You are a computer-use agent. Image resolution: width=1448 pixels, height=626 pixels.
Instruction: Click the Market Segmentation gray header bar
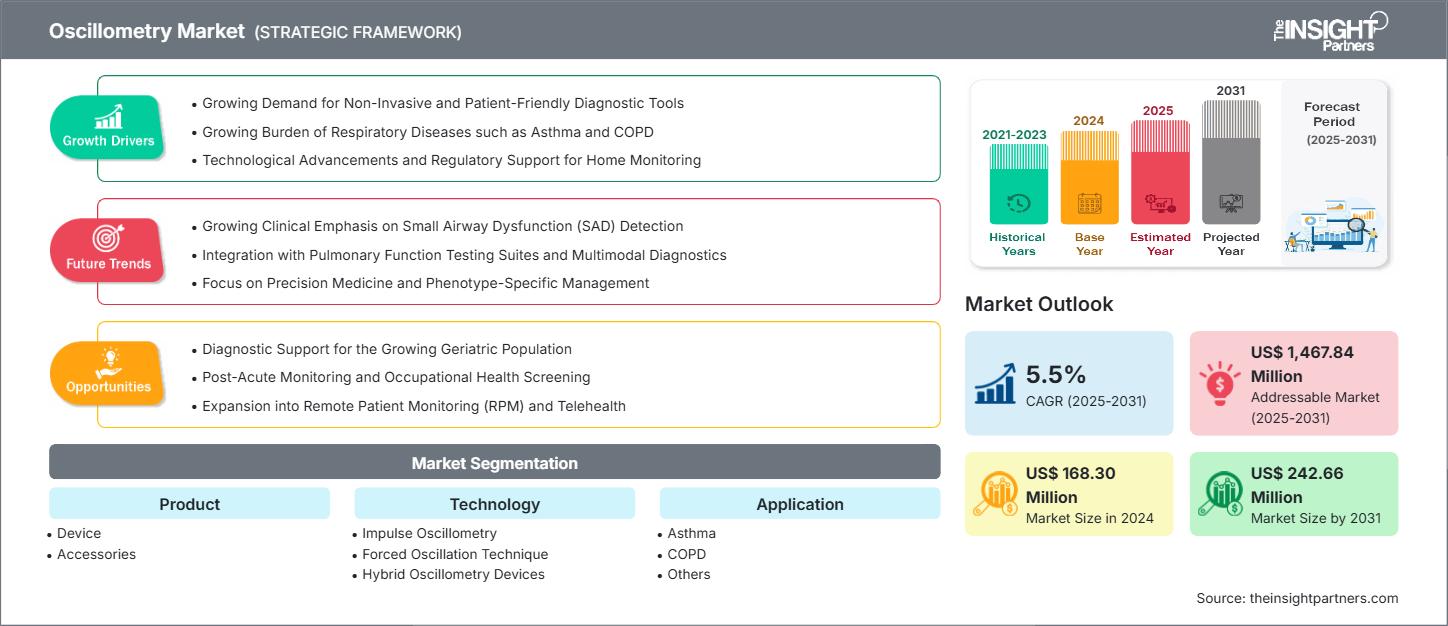pos(494,463)
